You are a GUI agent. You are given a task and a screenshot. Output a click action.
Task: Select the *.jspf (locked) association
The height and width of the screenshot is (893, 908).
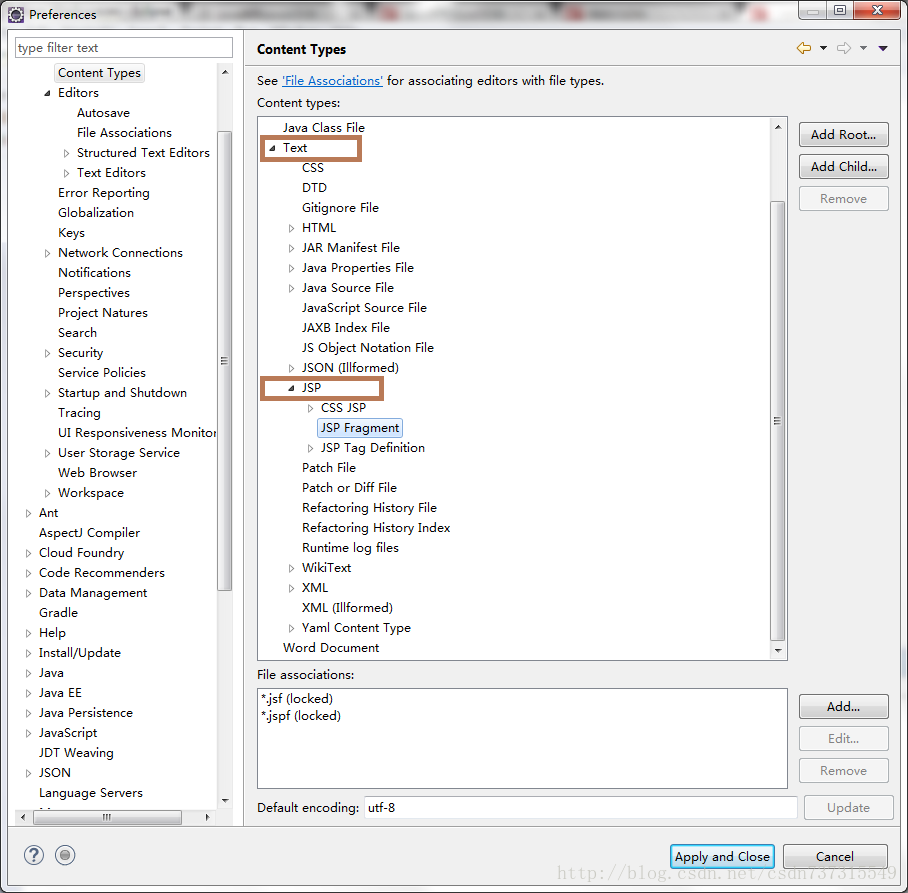301,716
